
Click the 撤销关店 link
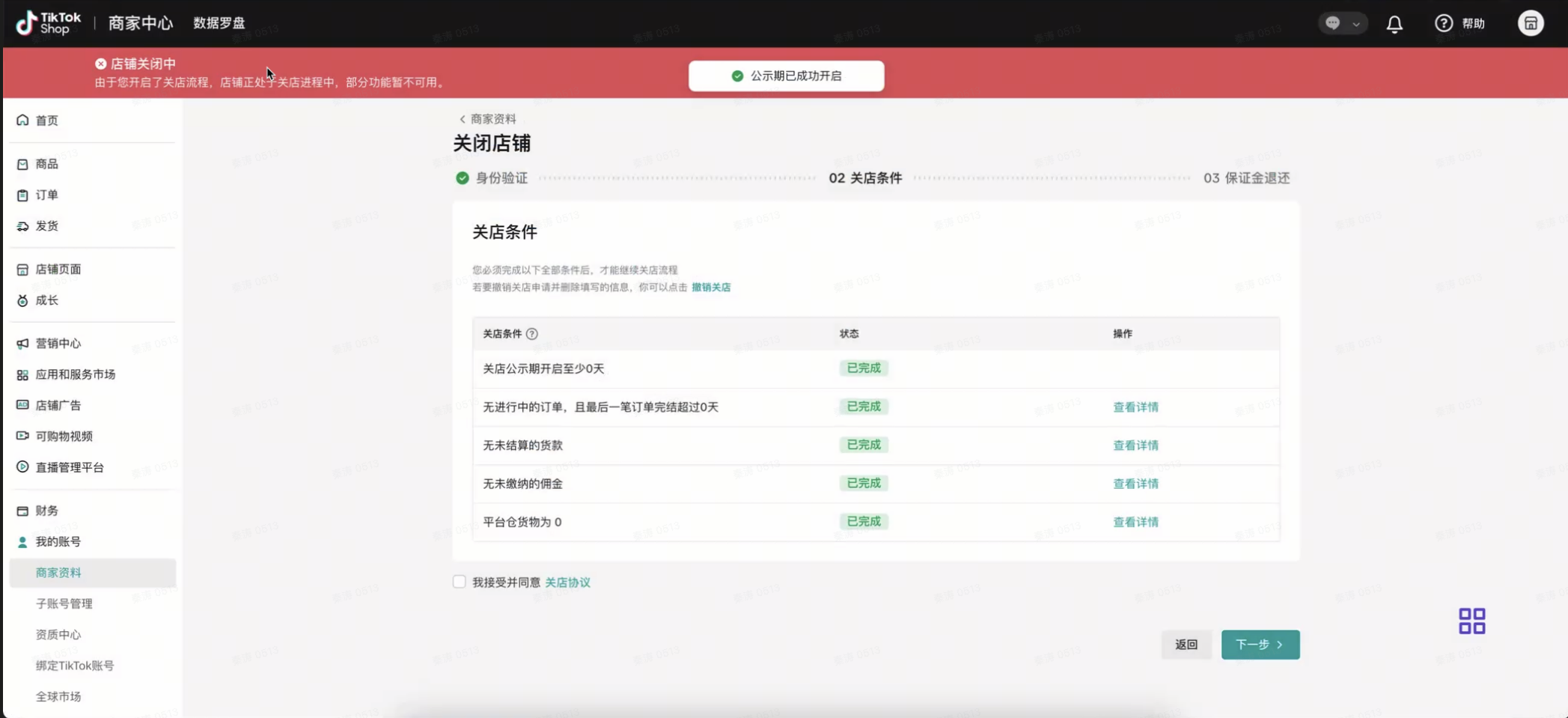pos(710,287)
